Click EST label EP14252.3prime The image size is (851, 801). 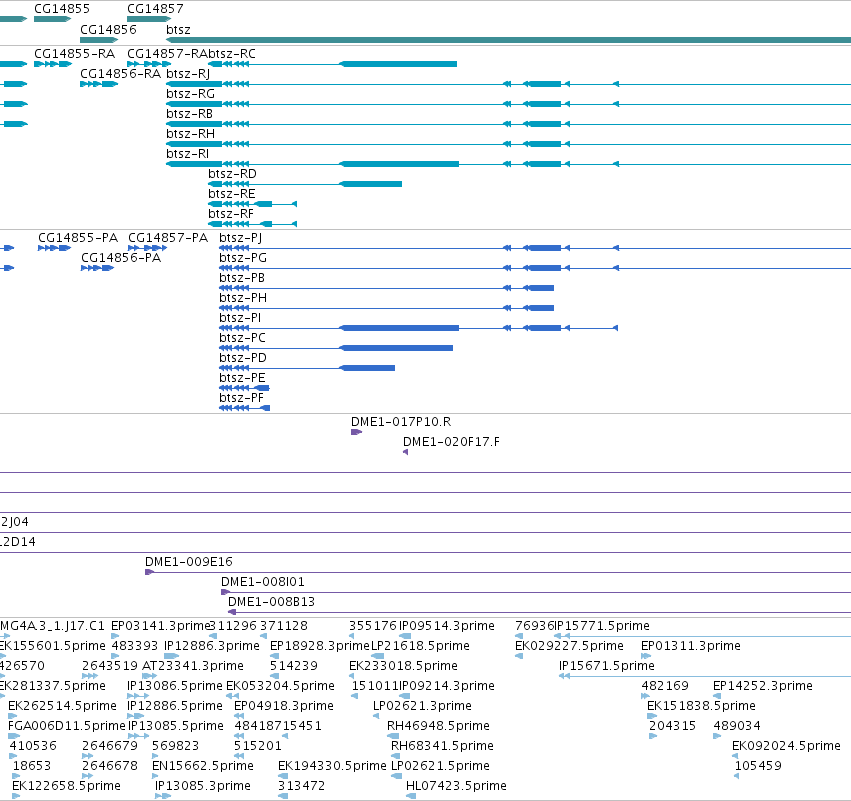click(763, 686)
